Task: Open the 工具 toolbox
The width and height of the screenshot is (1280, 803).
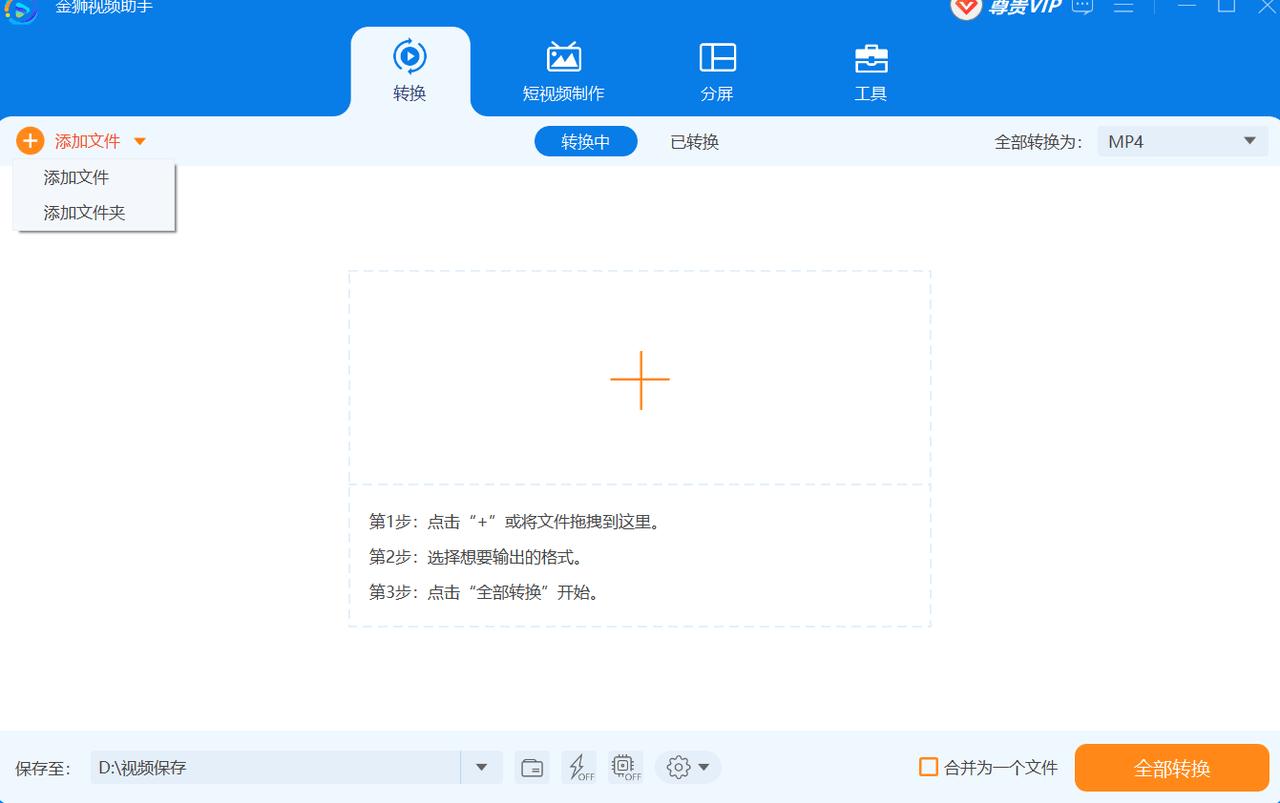Action: (x=870, y=70)
